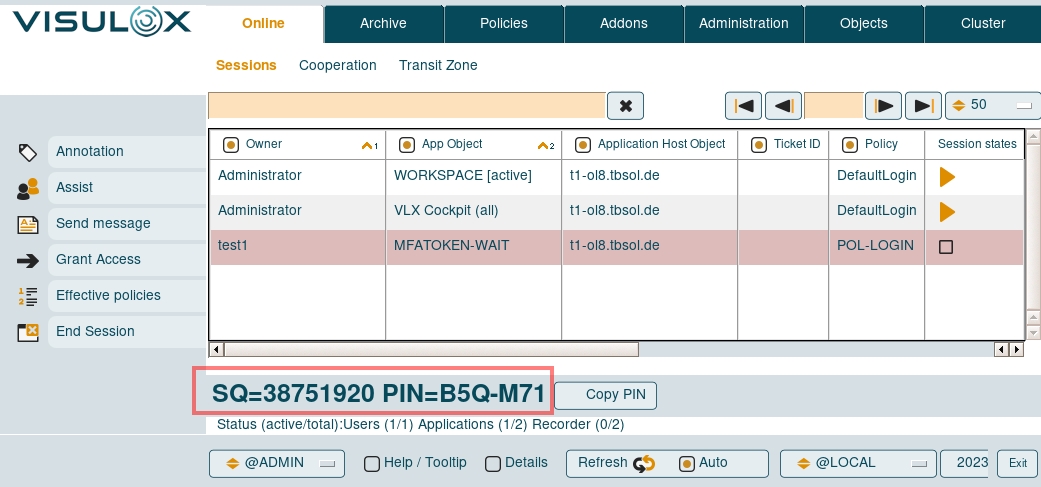The image size is (1041, 487).
Task: Open the Transit Zone sub-tab
Action: click(438, 65)
